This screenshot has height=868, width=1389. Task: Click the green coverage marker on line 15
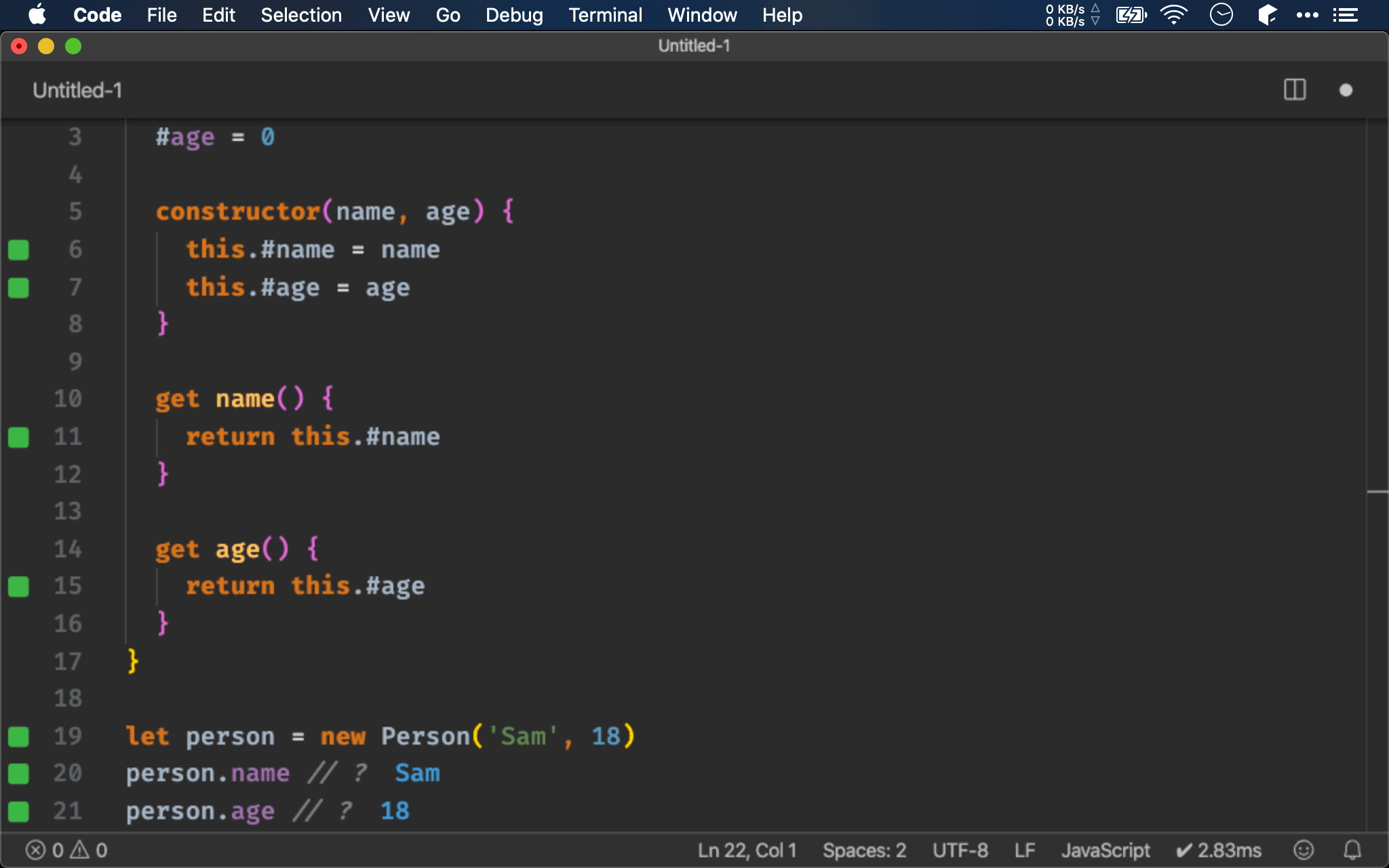click(18, 586)
